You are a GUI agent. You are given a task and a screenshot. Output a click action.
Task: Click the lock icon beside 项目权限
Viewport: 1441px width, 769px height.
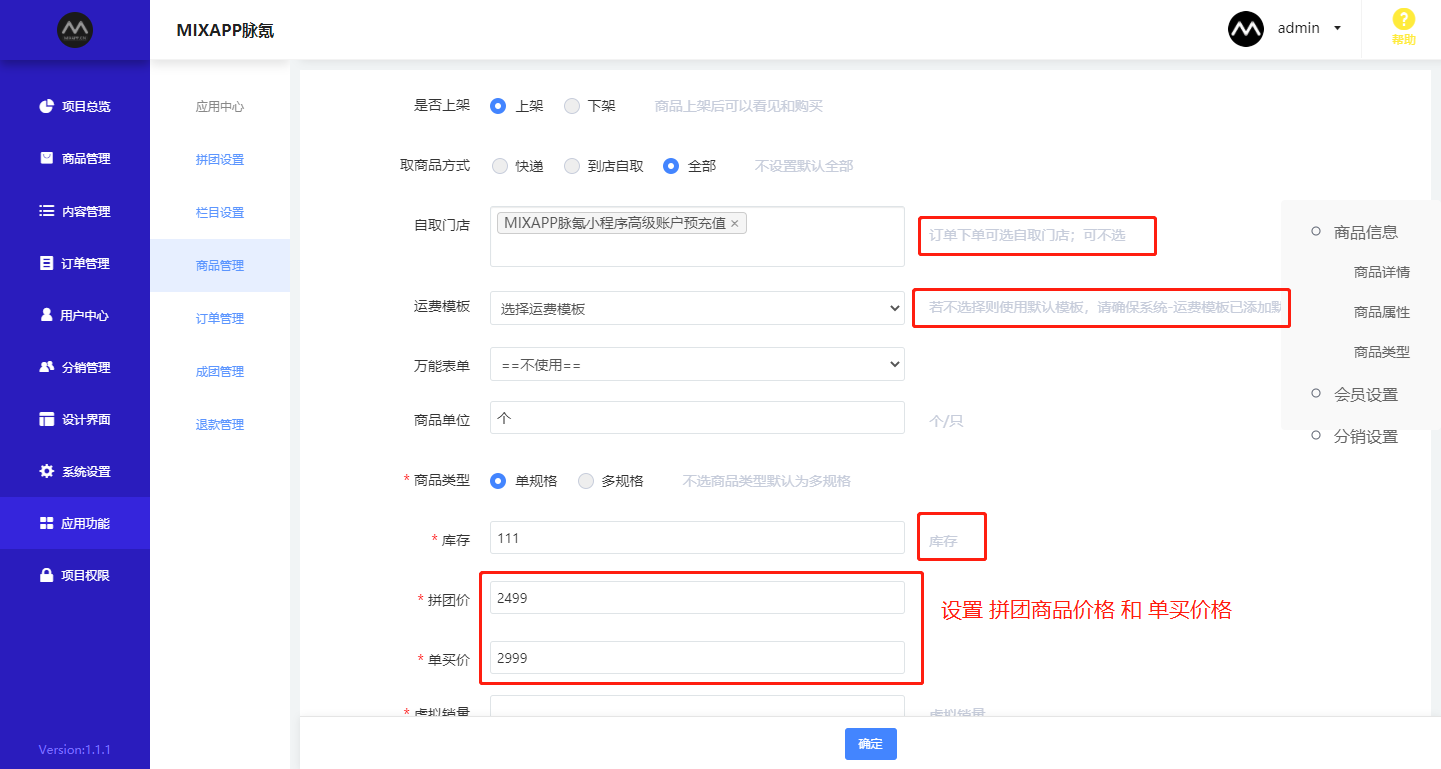click(x=46, y=575)
